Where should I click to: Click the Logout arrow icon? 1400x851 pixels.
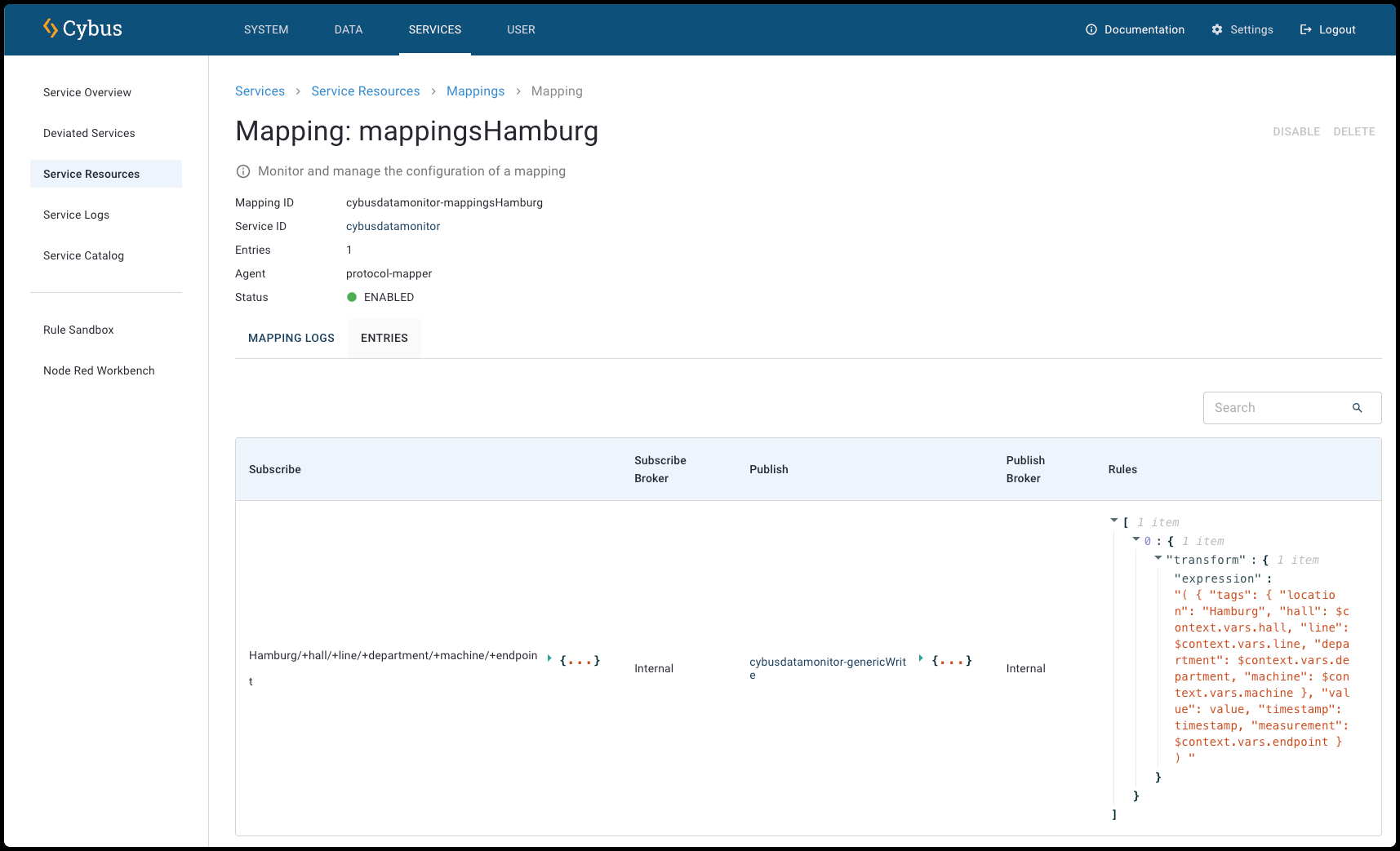coord(1305,29)
